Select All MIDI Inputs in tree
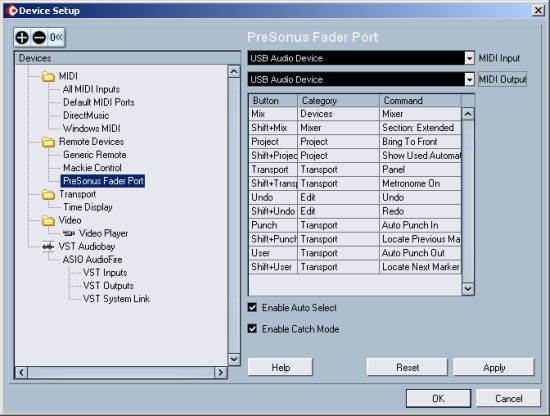 (x=91, y=89)
